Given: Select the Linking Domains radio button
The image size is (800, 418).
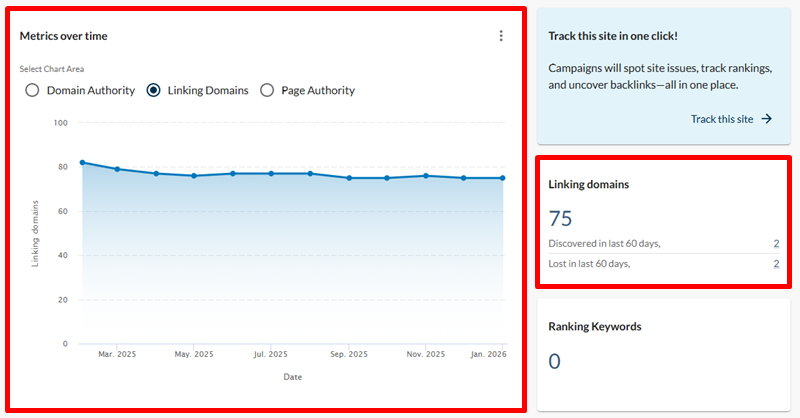Looking at the screenshot, I should click(x=153, y=90).
